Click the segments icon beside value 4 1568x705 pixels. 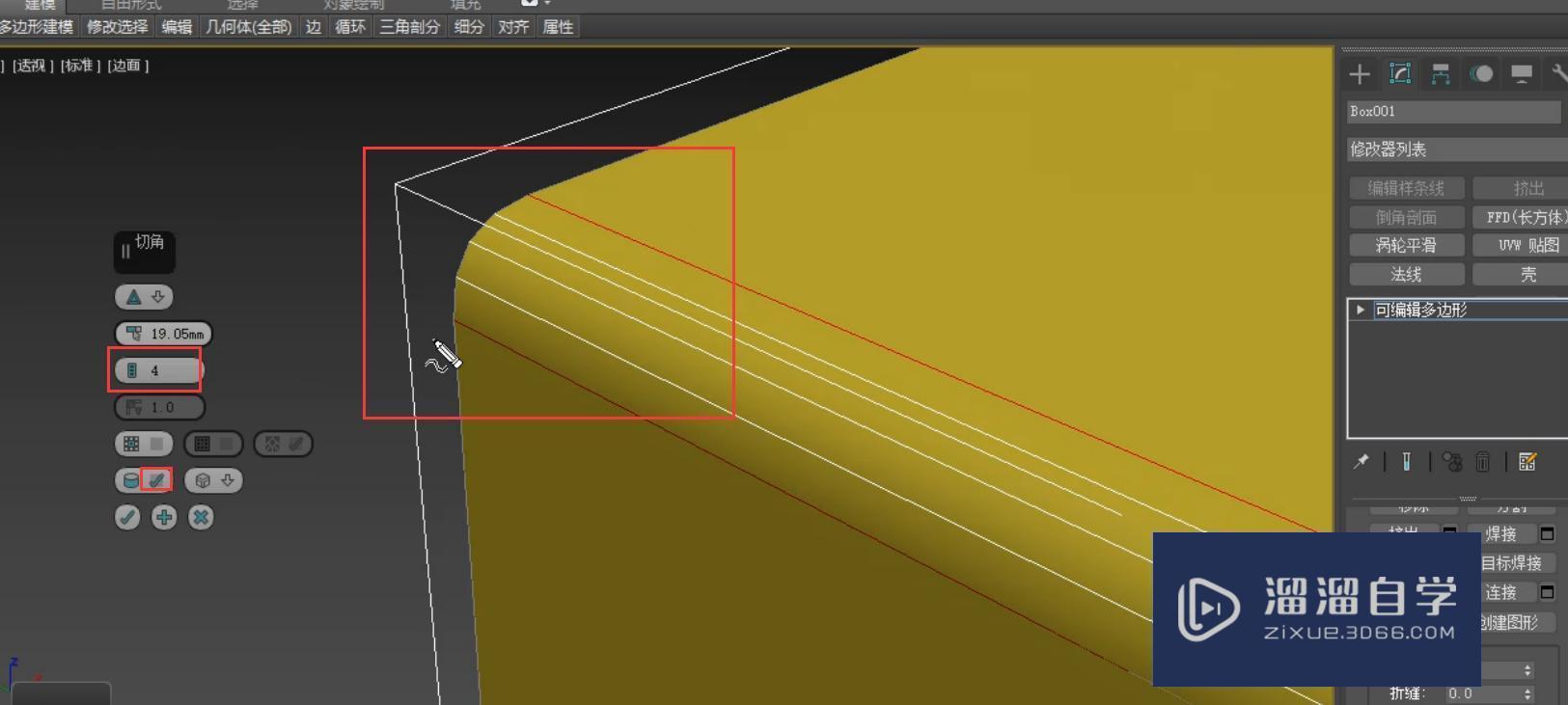click(x=132, y=370)
